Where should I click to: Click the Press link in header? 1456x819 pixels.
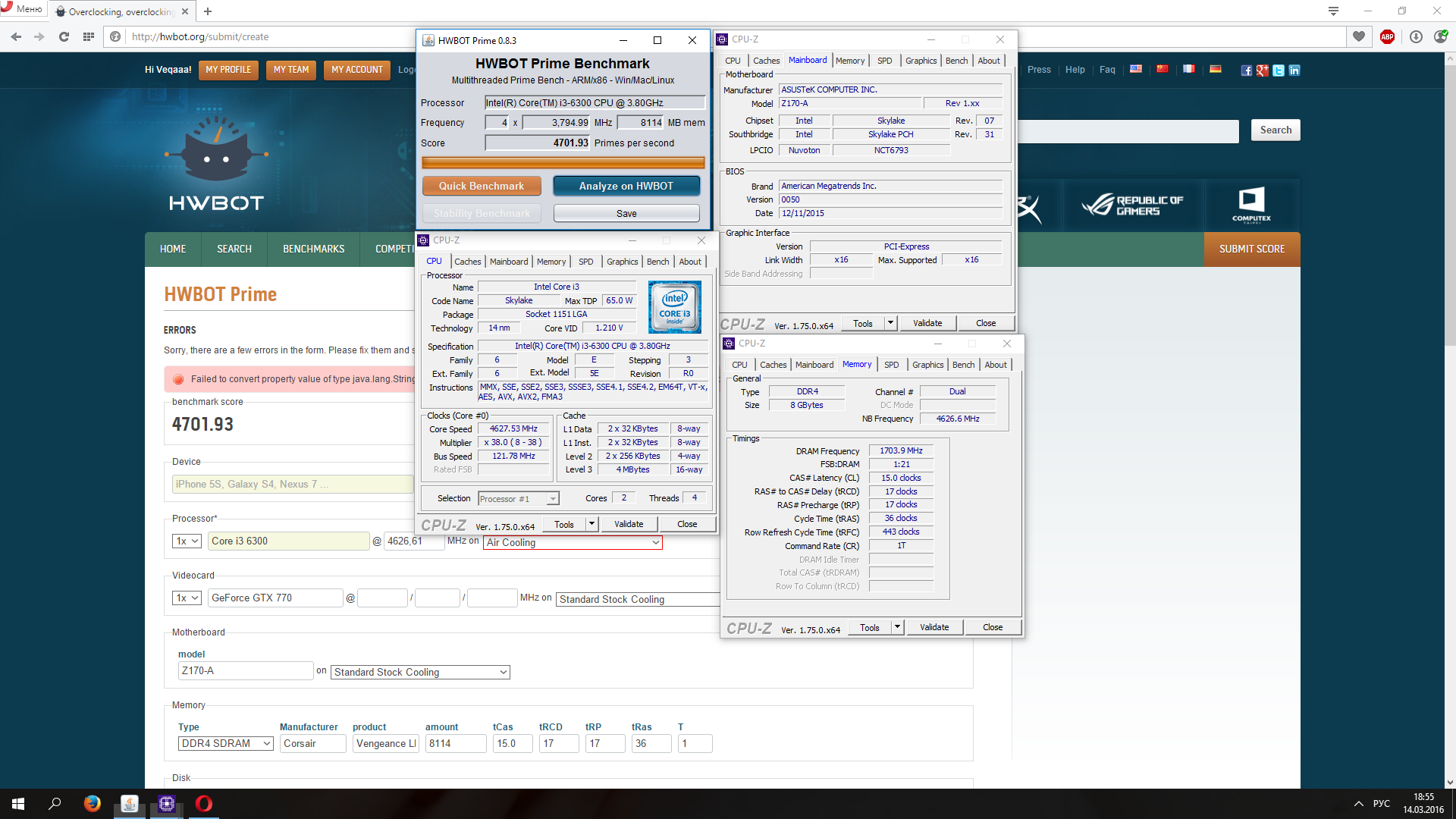[1039, 70]
